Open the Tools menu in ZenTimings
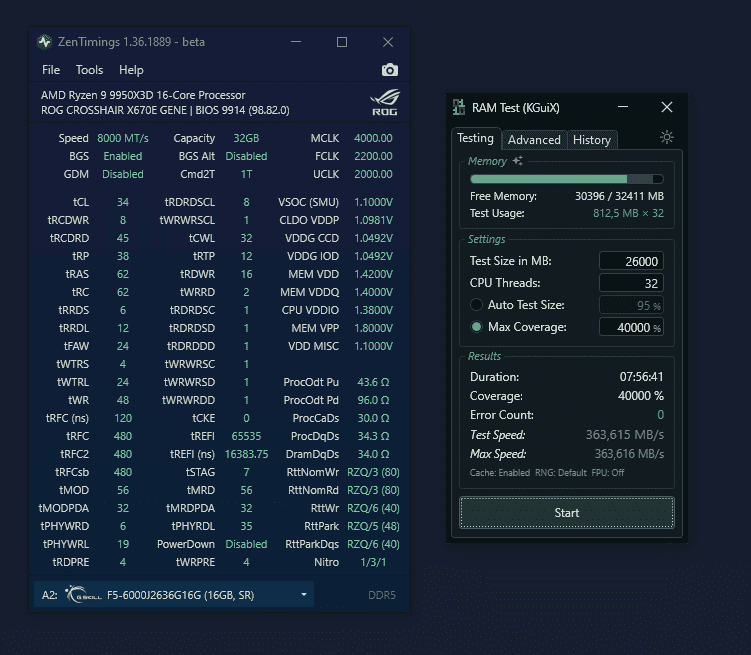The height and width of the screenshot is (655, 751). (x=90, y=70)
